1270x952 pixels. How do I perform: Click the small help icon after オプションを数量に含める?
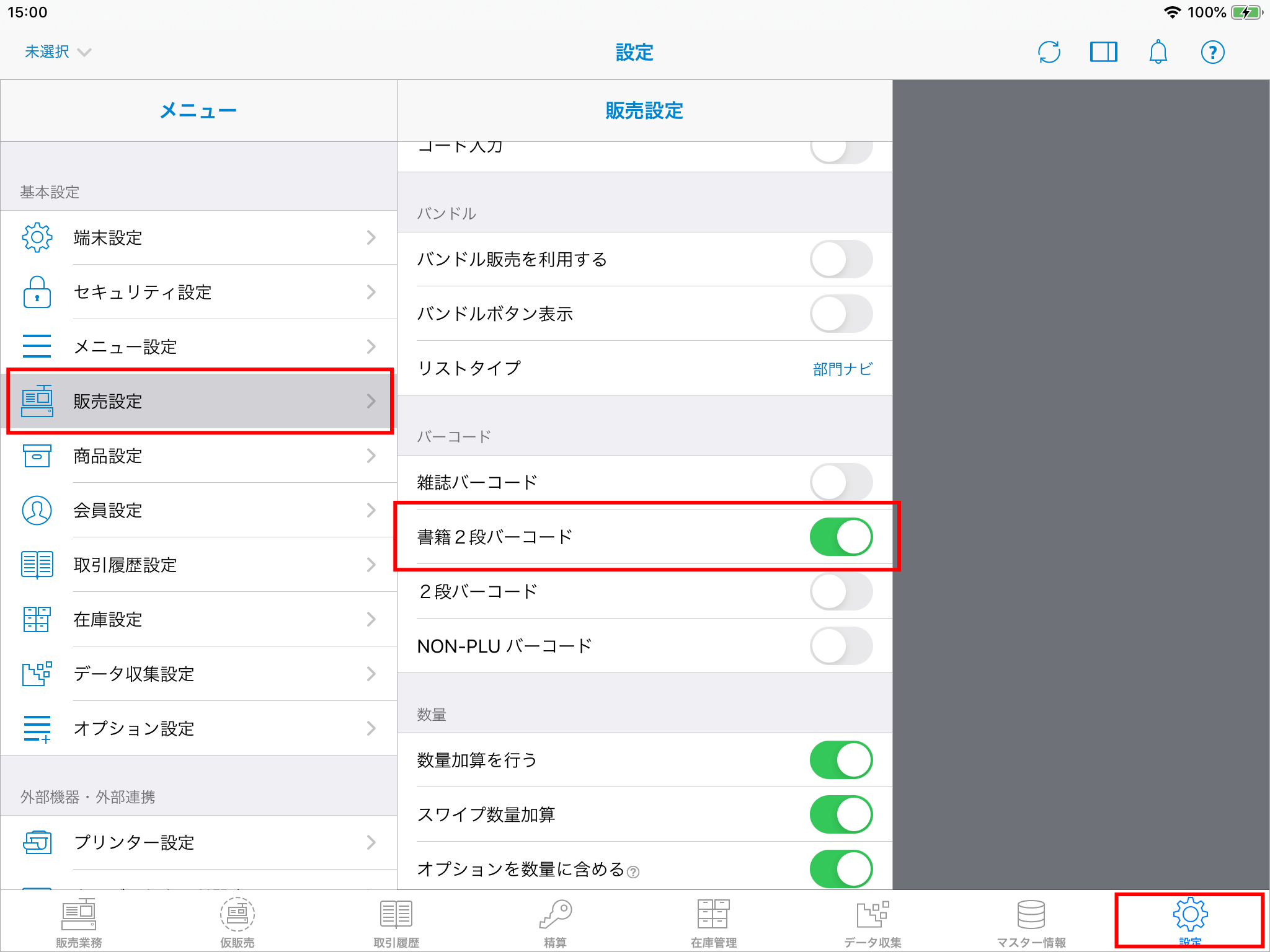pyautogui.click(x=633, y=872)
